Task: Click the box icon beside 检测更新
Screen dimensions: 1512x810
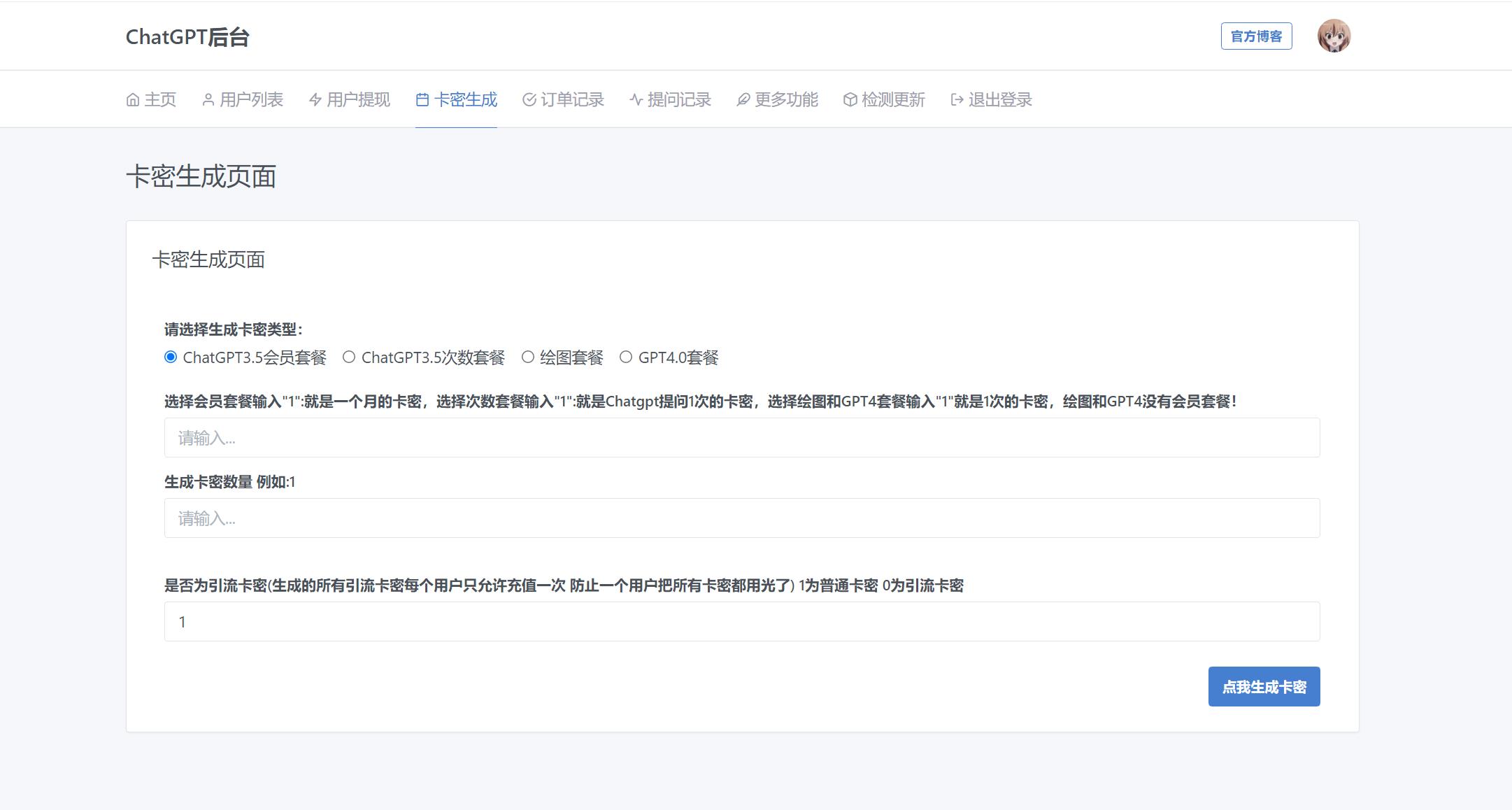Action: tap(850, 99)
